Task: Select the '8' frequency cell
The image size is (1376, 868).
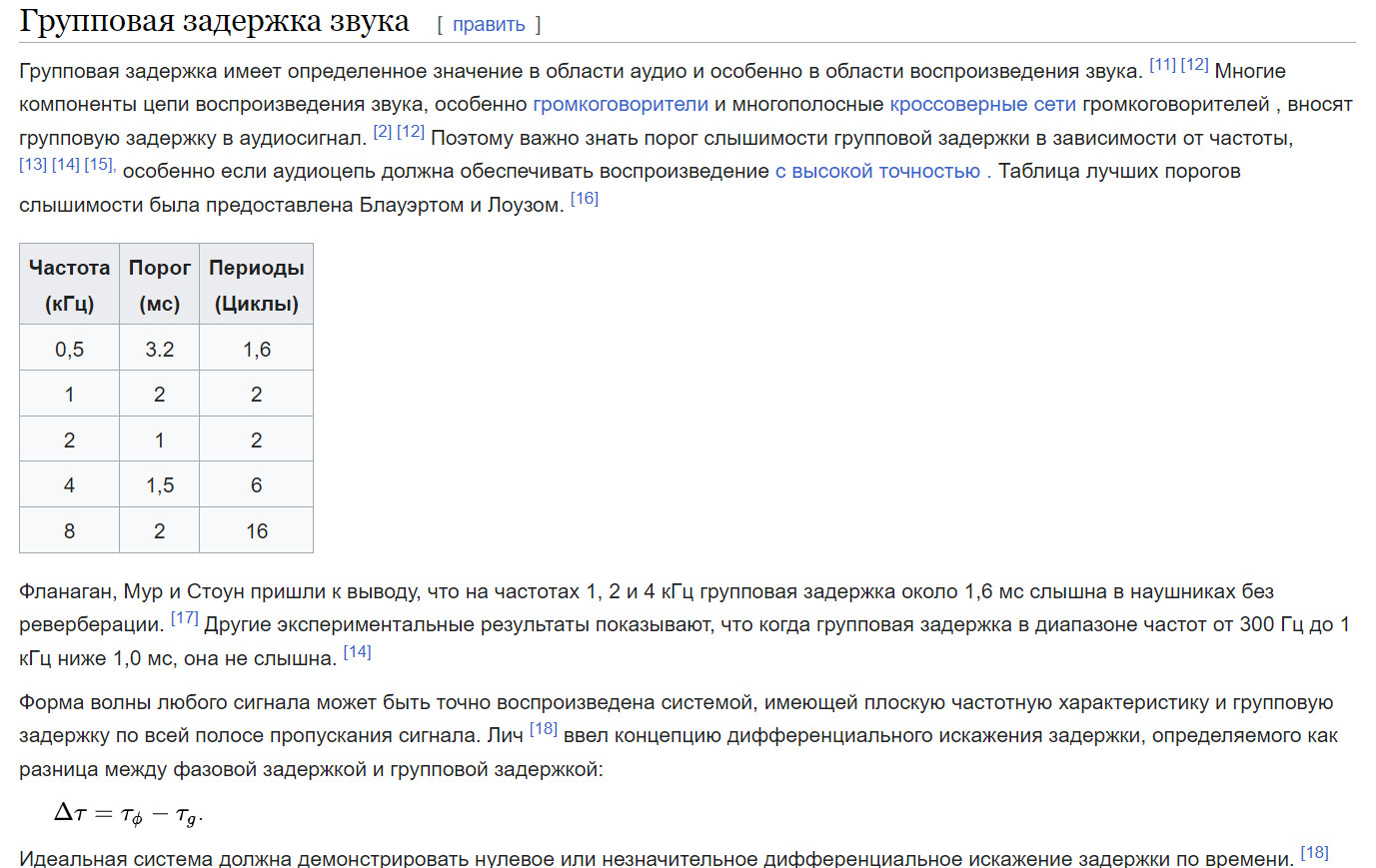Action: pos(70,530)
